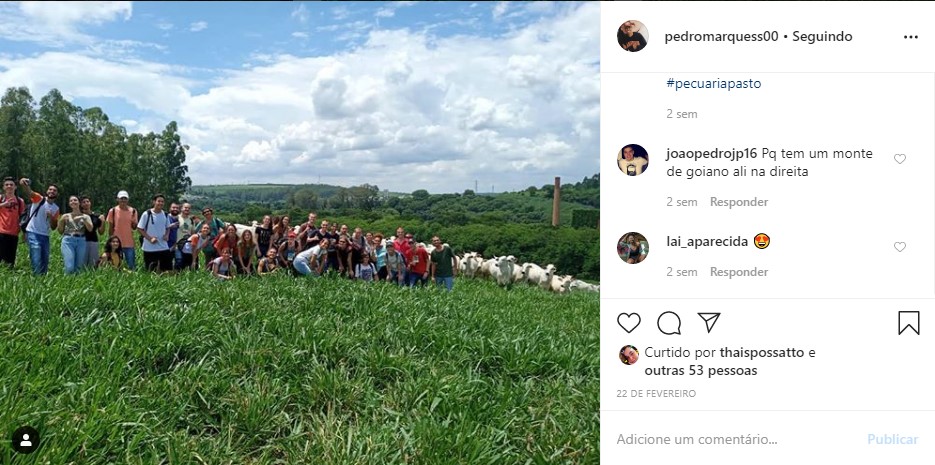Reply to joaopedrojp16's comment
Viewport: 935px width, 465px height.
(739, 202)
